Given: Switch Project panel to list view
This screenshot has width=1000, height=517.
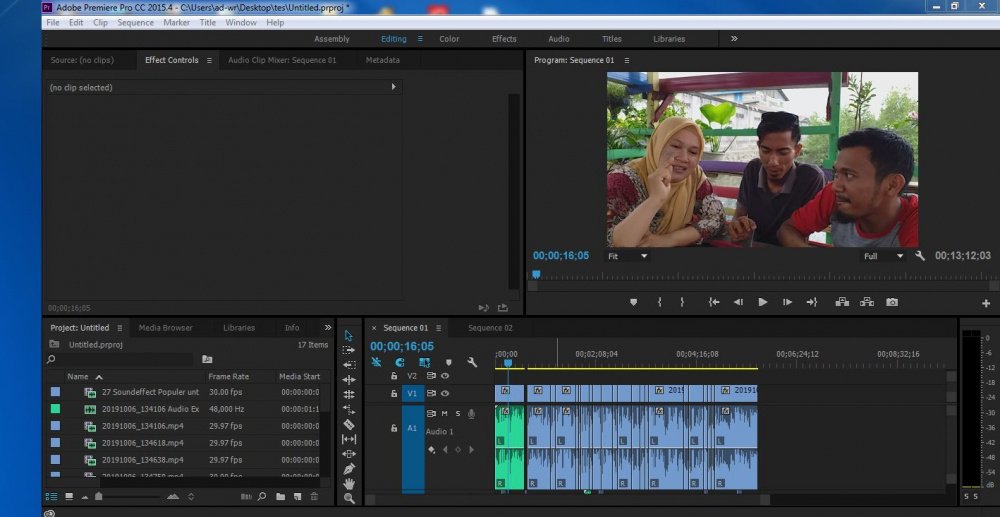Looking at the screenshot, I should tap(52, 497).
